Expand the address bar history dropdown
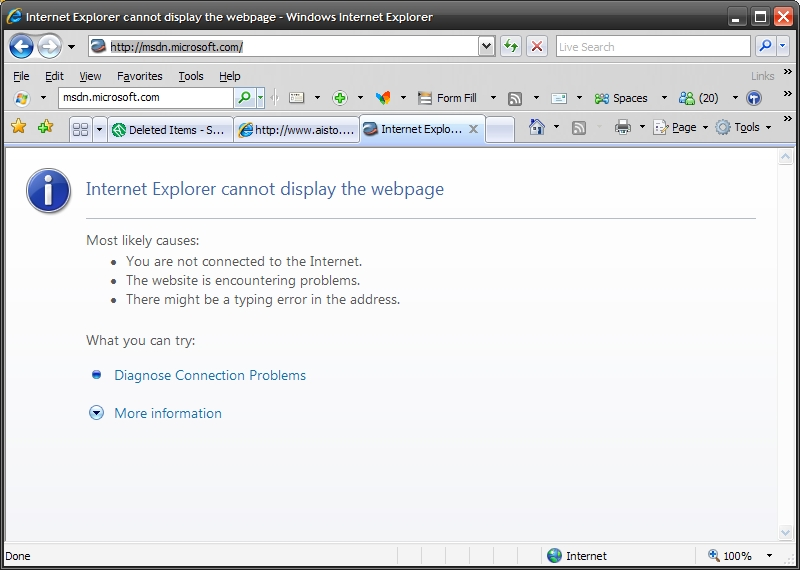 click(x=487, y=47)
